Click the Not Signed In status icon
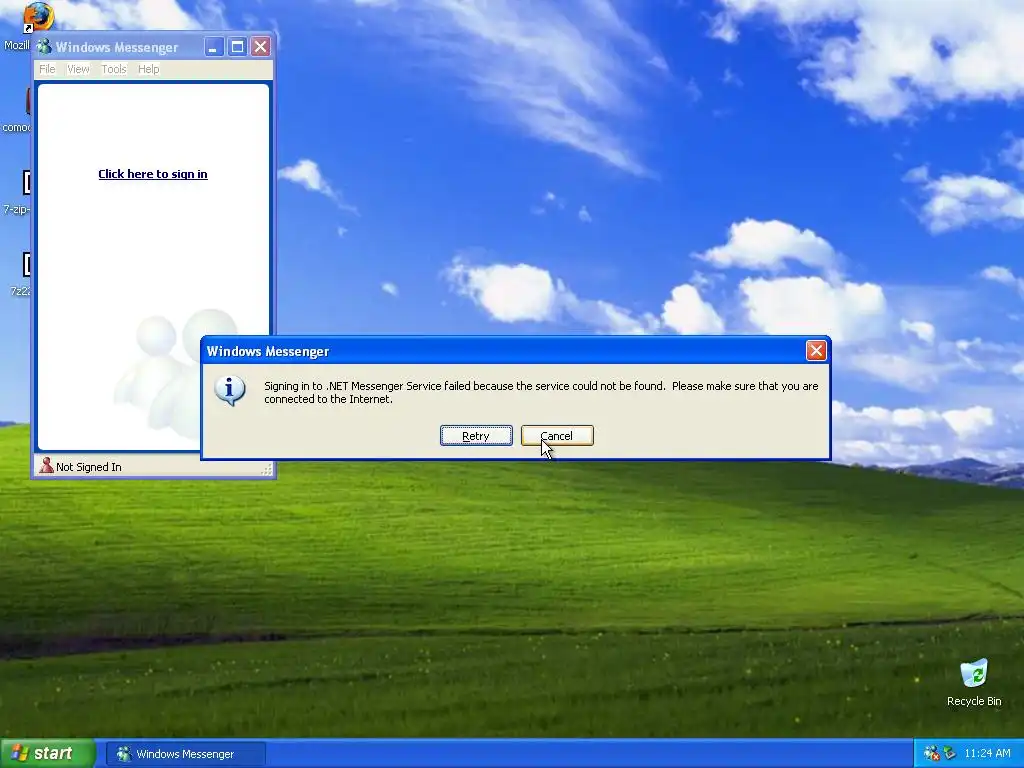 pyautogui.click(x=46, y=466)
